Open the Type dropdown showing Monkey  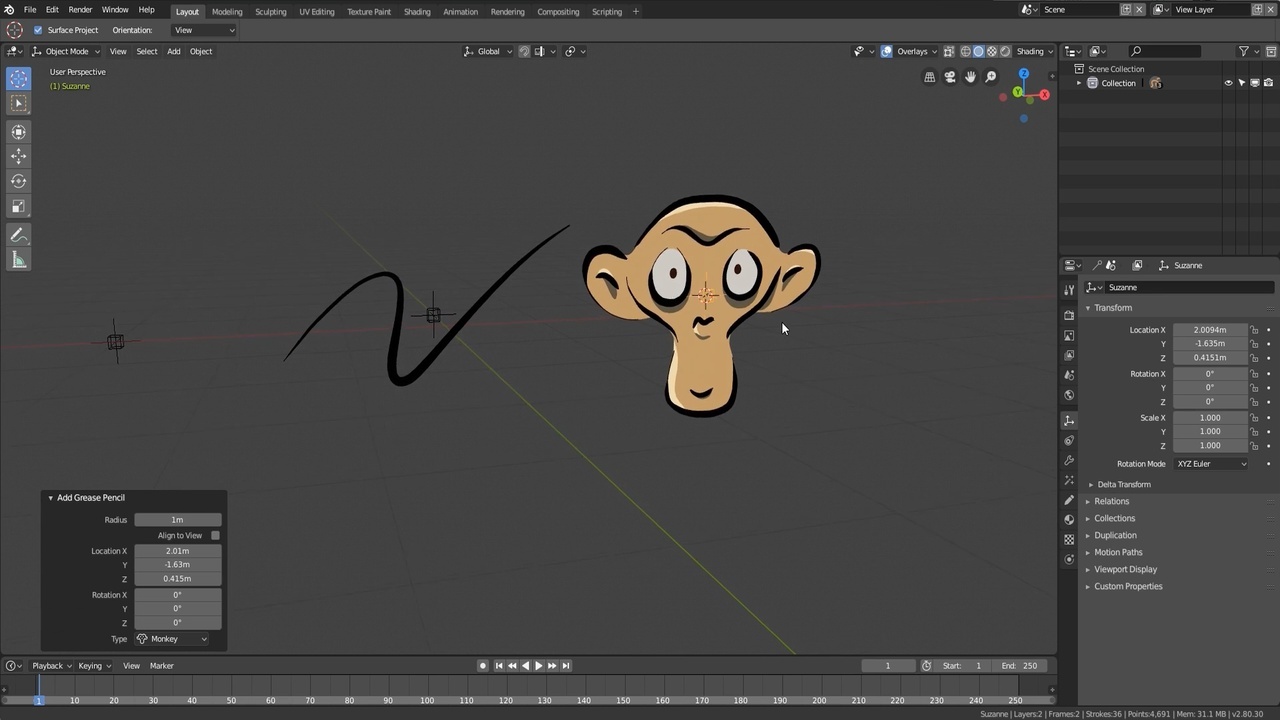click(170, 638)
